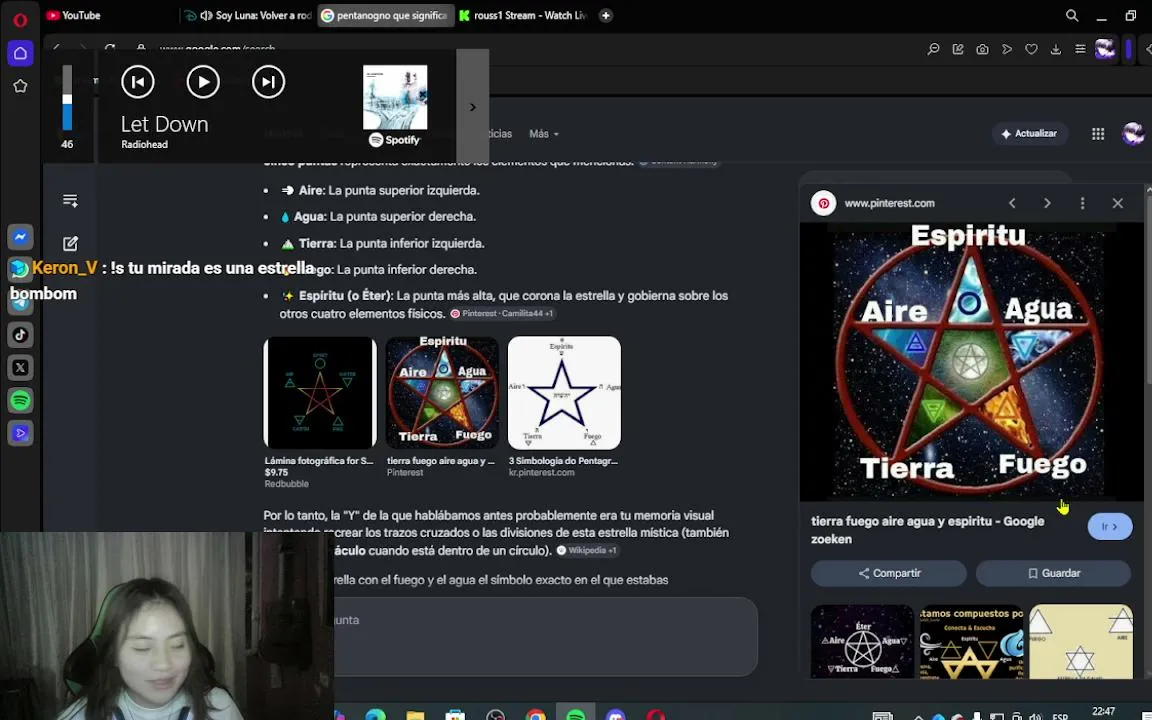
Task: Skip to next track in media overlay
Action: [x=268, y=82]
